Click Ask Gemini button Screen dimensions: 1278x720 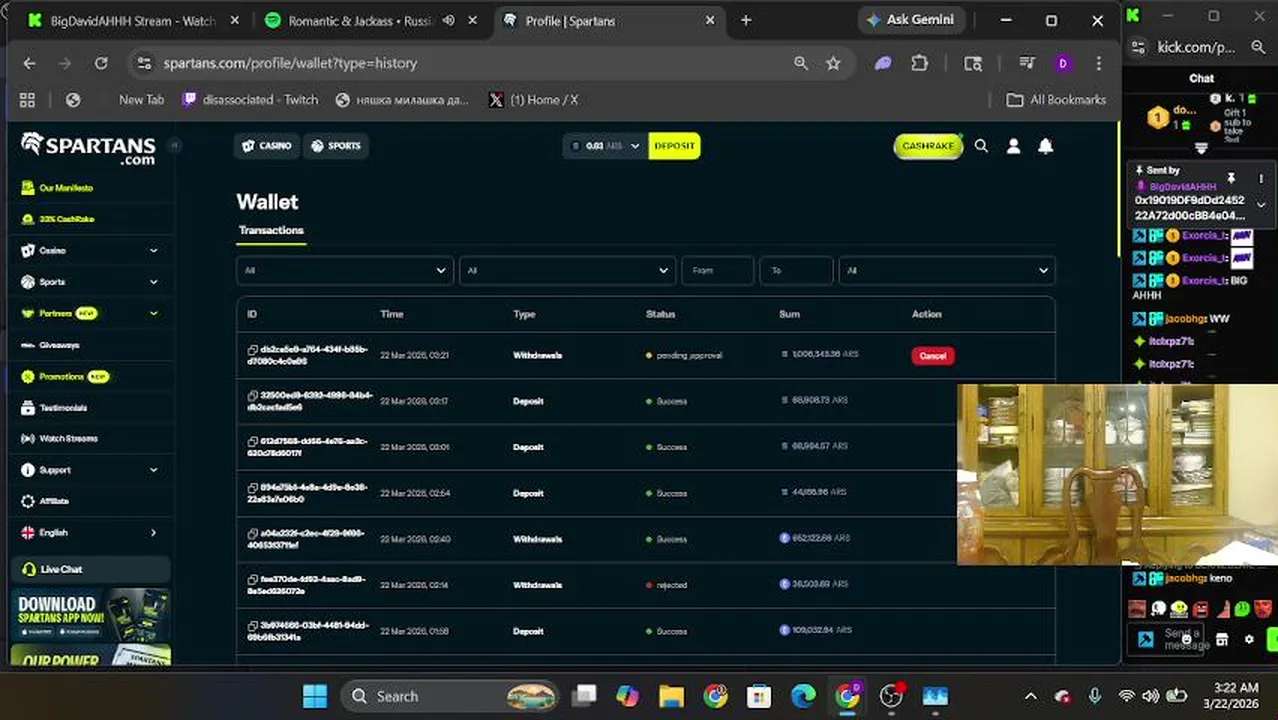(910, 20)
